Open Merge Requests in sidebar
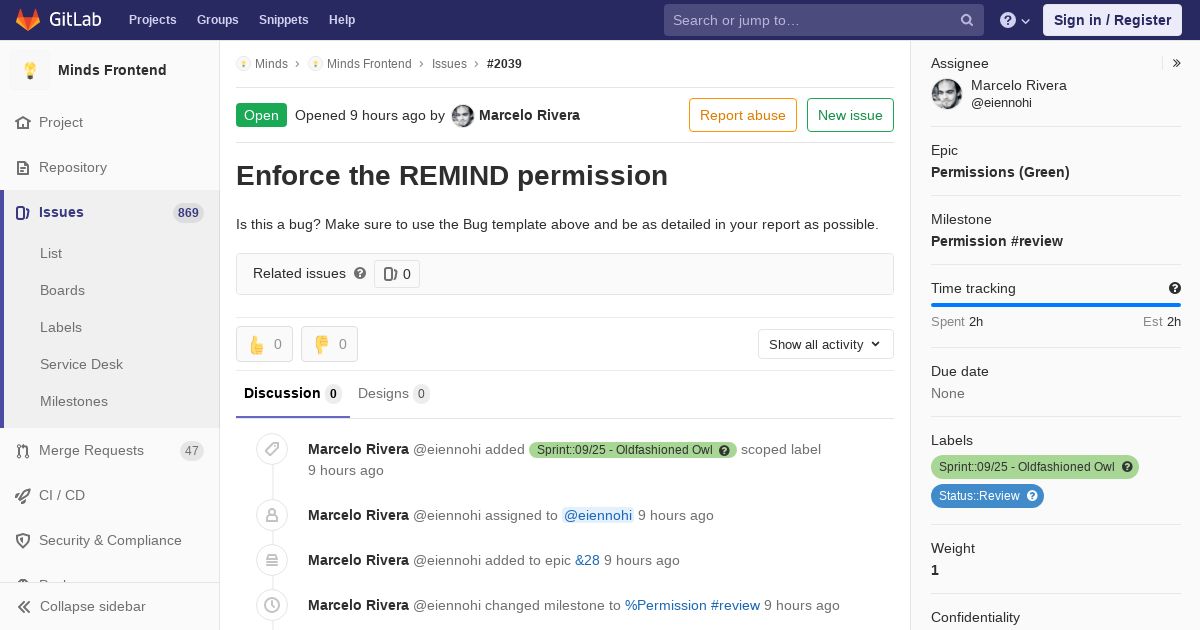 click(x=91, y=450)
